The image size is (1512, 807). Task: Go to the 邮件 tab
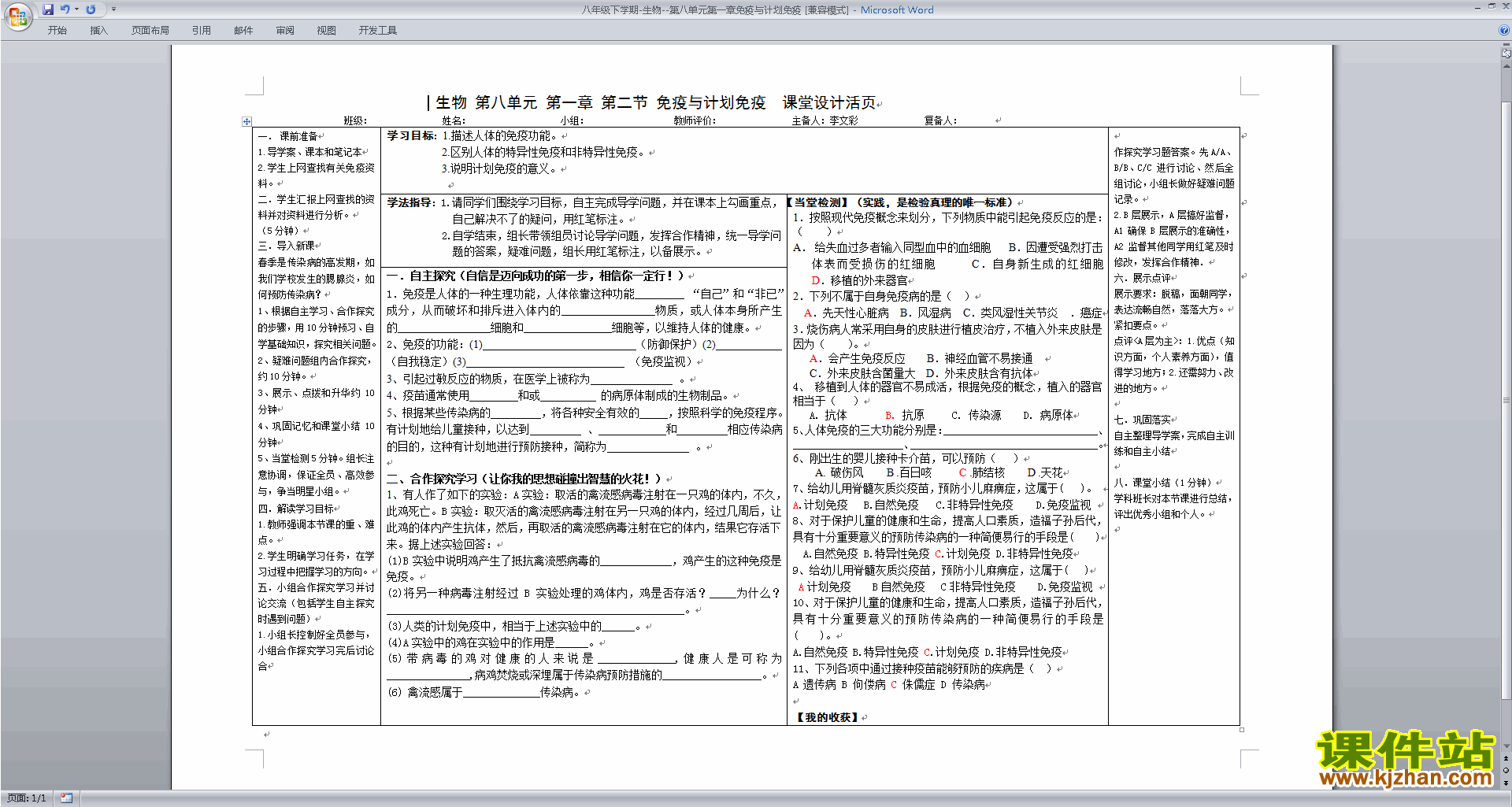tap(243, 31)
